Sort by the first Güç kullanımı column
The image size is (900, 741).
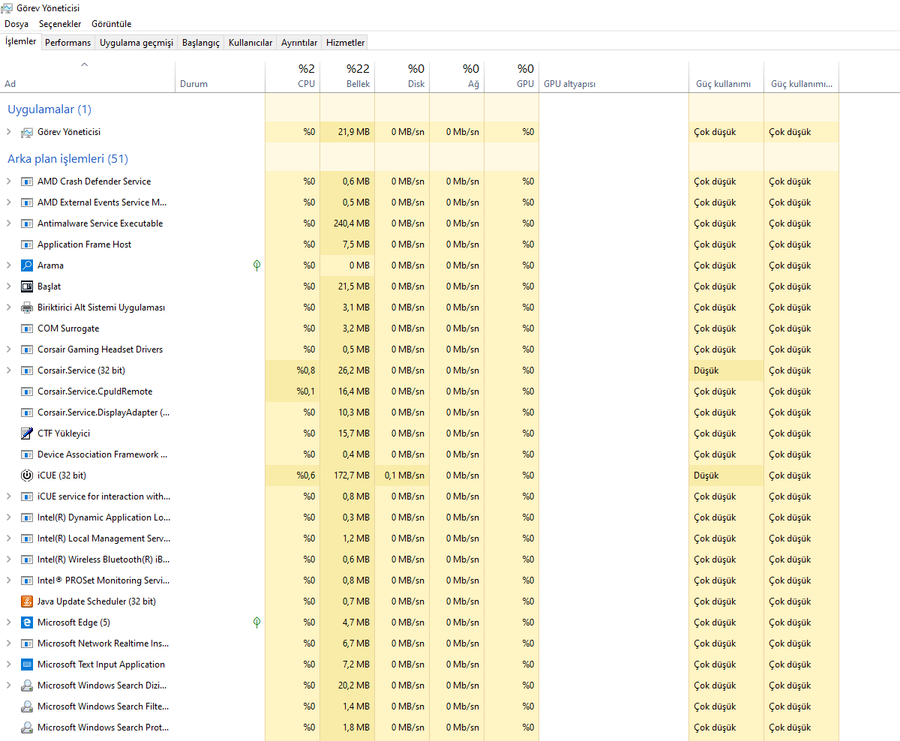tap(726, 76)
